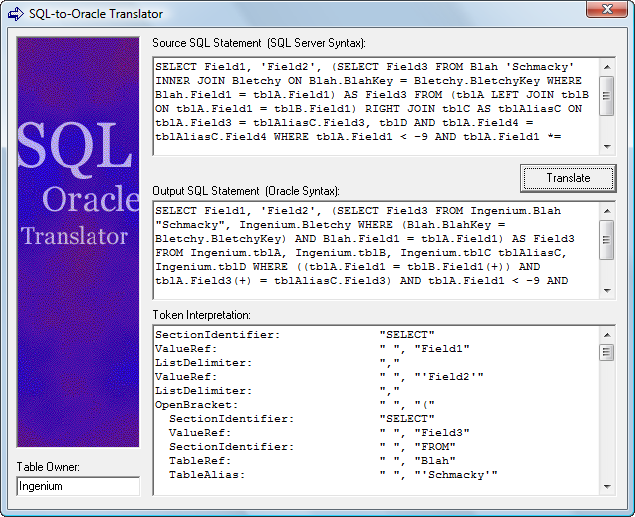Image resolution: width=635 pixels, height=517 pixels.
Task: Click inside the Source SQL Statement text box
Action: coord(375,104)
